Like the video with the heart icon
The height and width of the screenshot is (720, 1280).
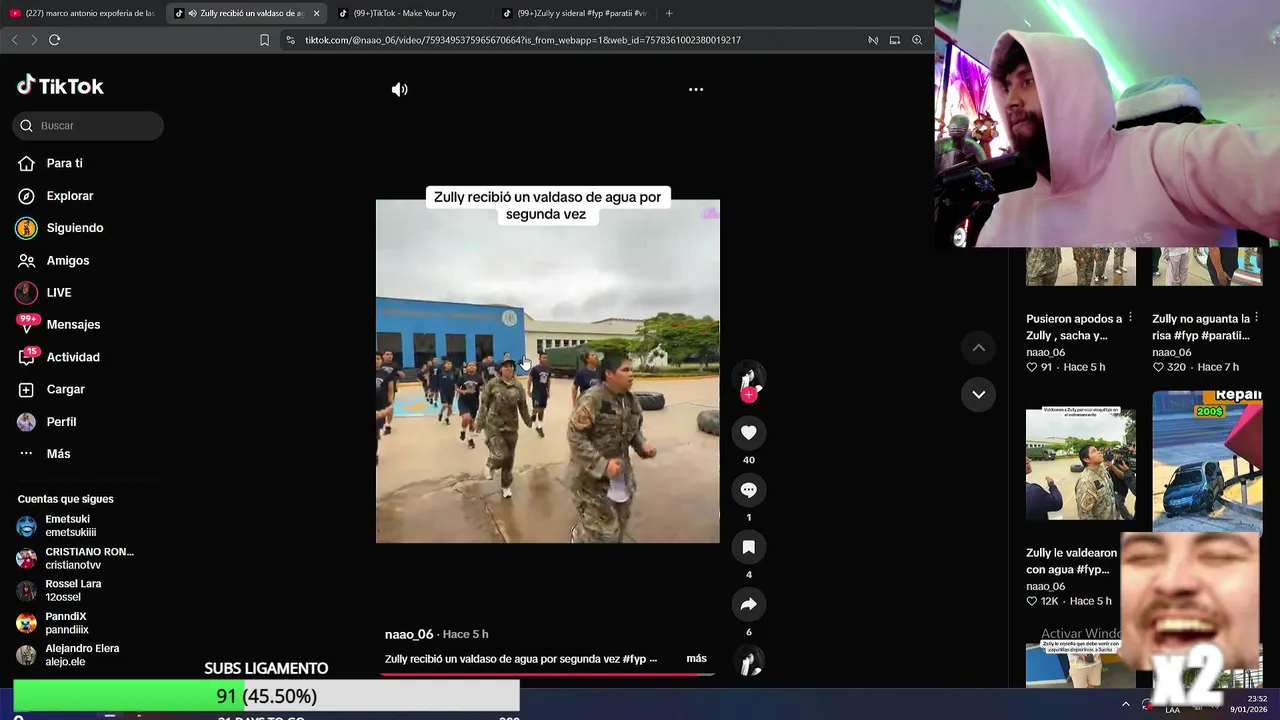tap(748, 432)
